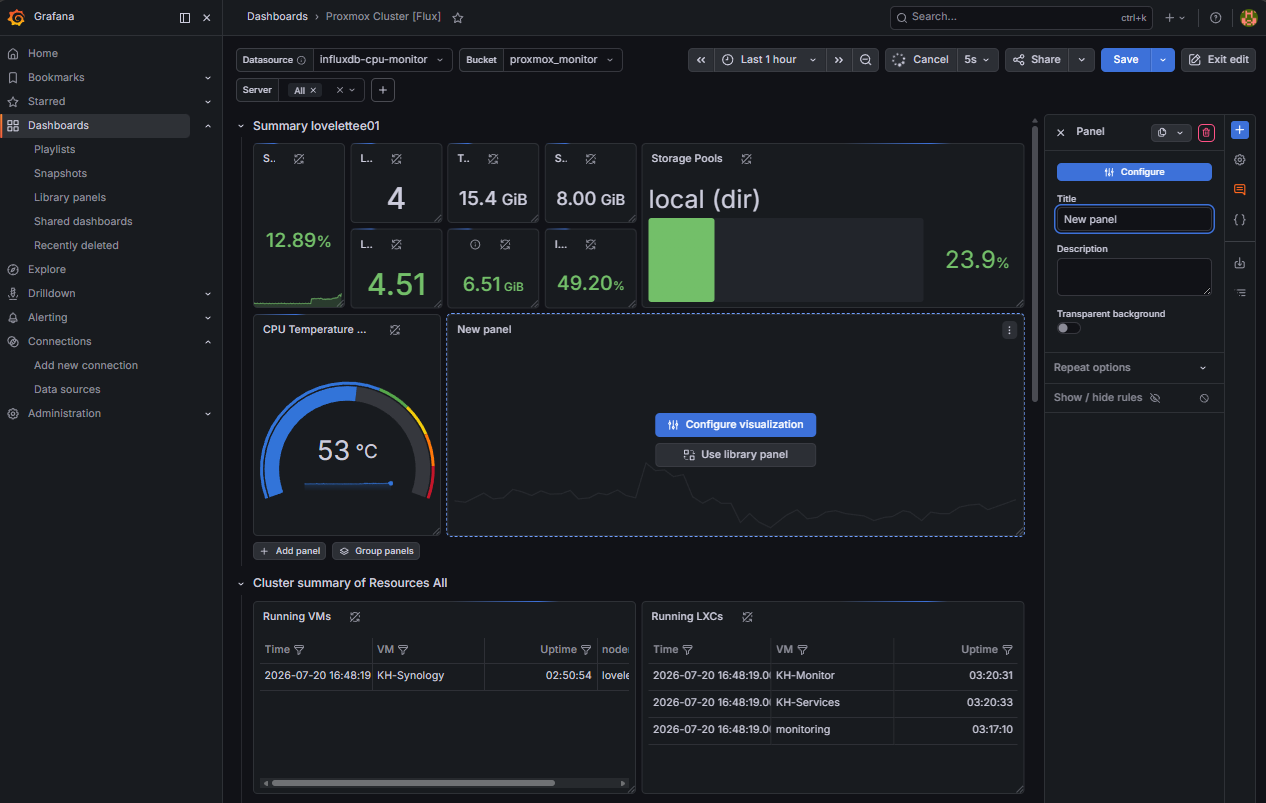Open the influxdb-cpu-monitor datasource dropdown

click(x=382, y=60)
